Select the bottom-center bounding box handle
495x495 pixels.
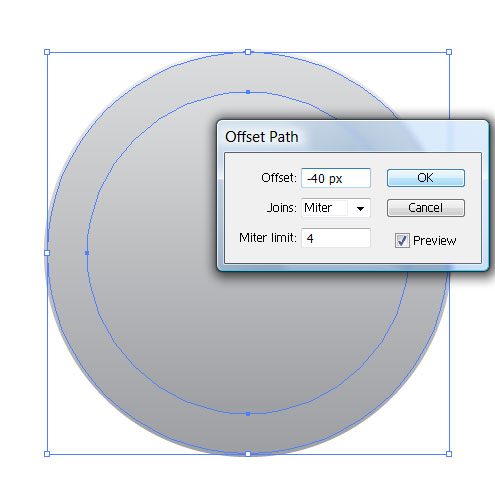(x=248, y=454)
